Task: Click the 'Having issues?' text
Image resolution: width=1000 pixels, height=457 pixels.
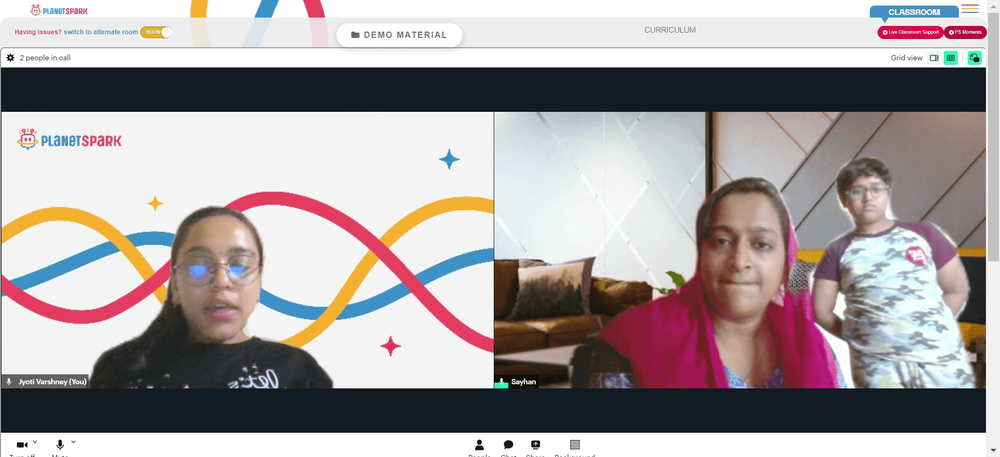Action: tap(38, 32)
